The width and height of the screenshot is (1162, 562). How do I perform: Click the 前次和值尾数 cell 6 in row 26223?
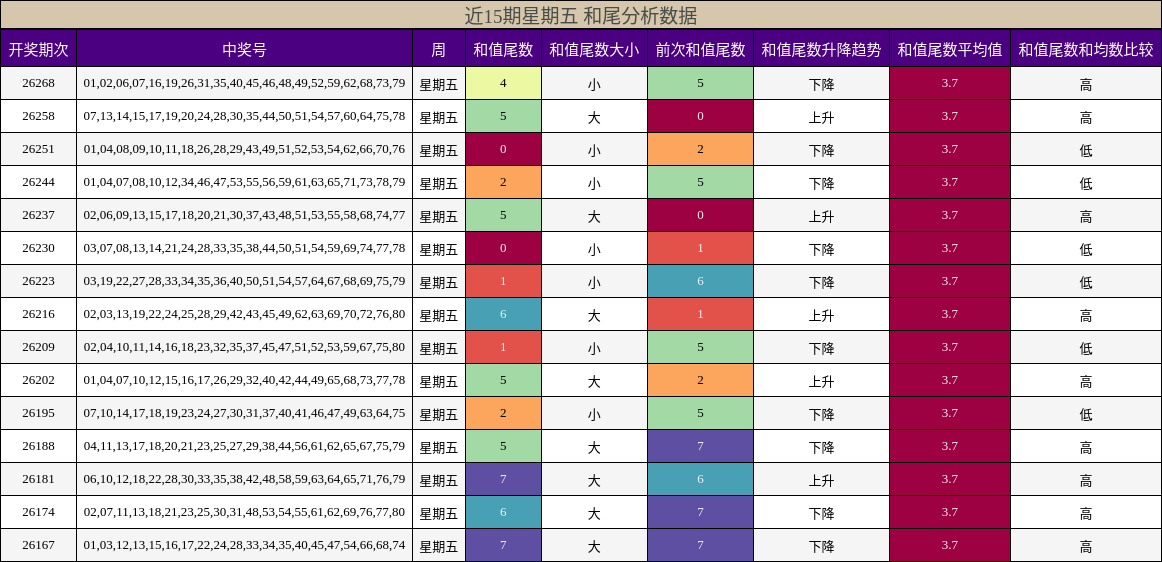[x=700, y=281]
